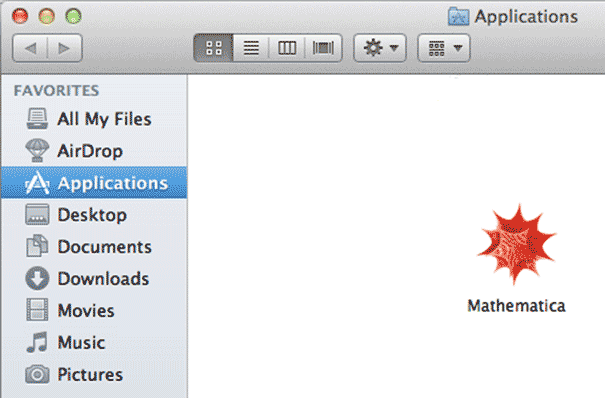Click the Documents sidebar icon
605x398 pixels.
[37, 246]
